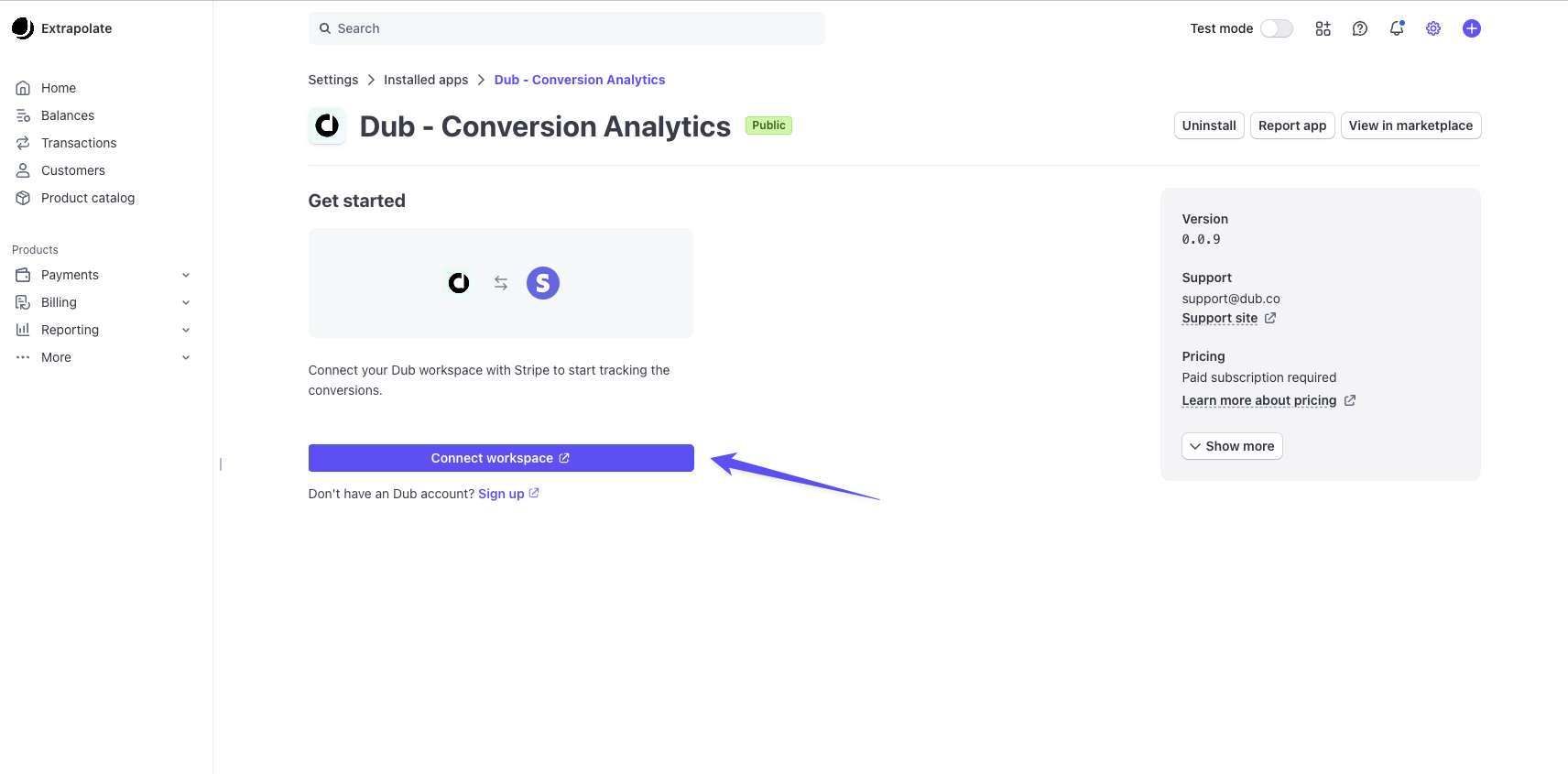Click the Dub icon in banner

(459, 283)
